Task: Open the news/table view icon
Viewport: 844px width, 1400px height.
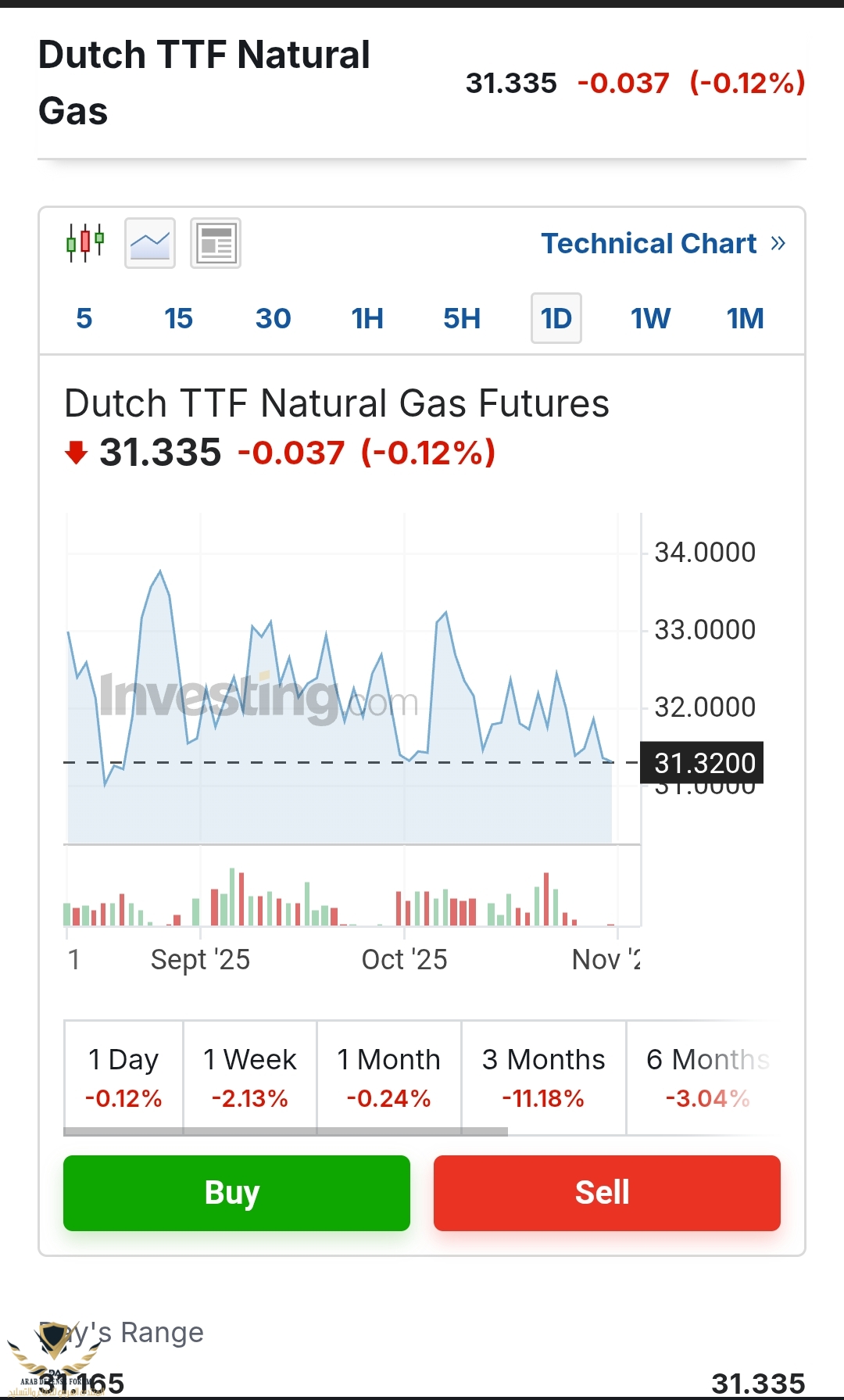Action: (216, 243)
